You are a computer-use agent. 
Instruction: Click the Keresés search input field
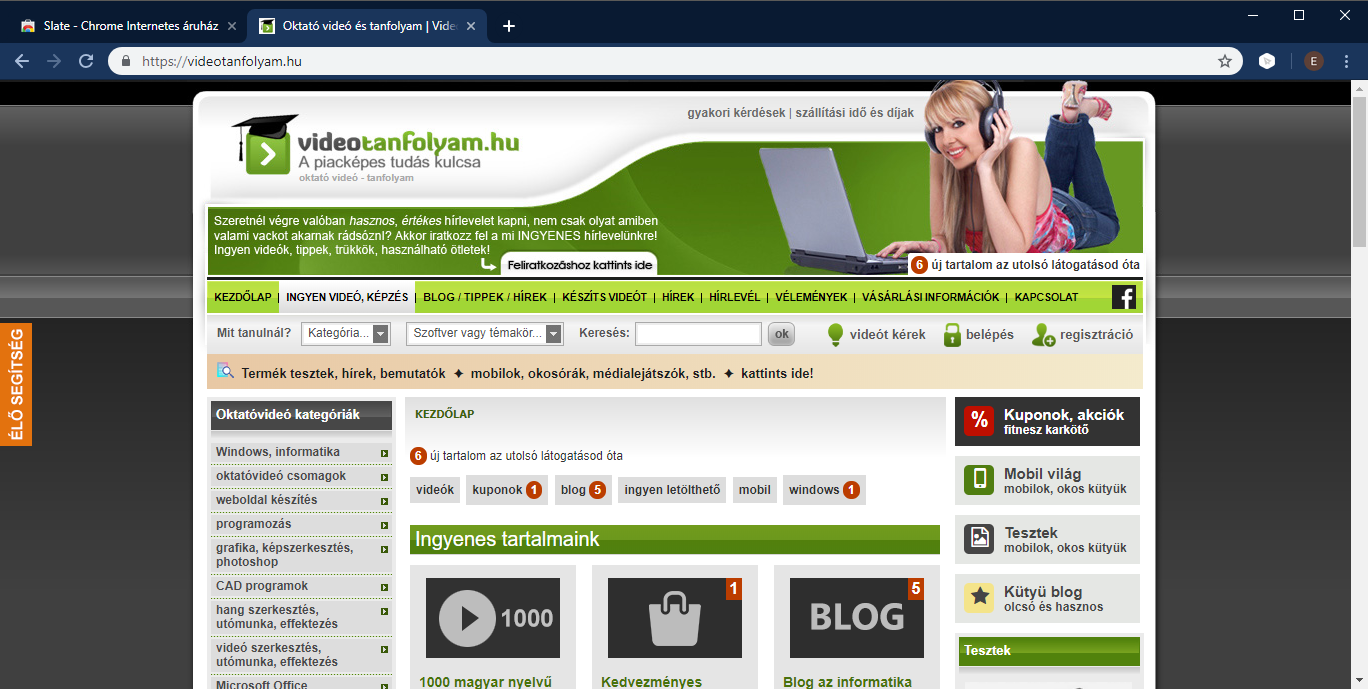(x=698, y=334)
